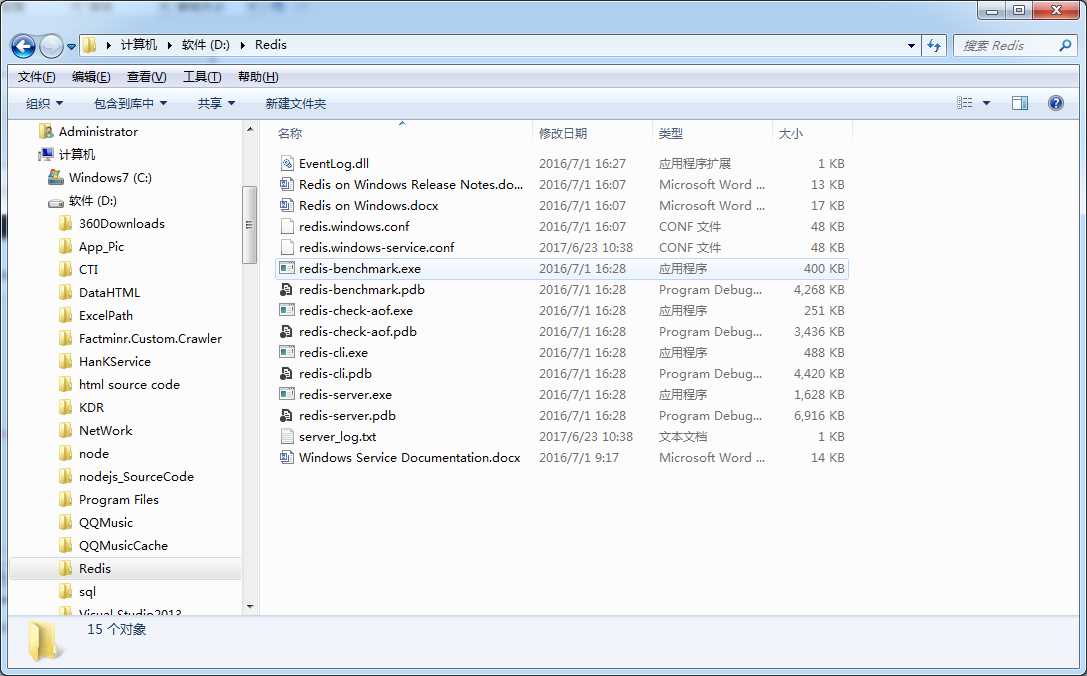Click the Back navigation arrow
This screenshot has height=676, width=1087.
click(23, 46)
